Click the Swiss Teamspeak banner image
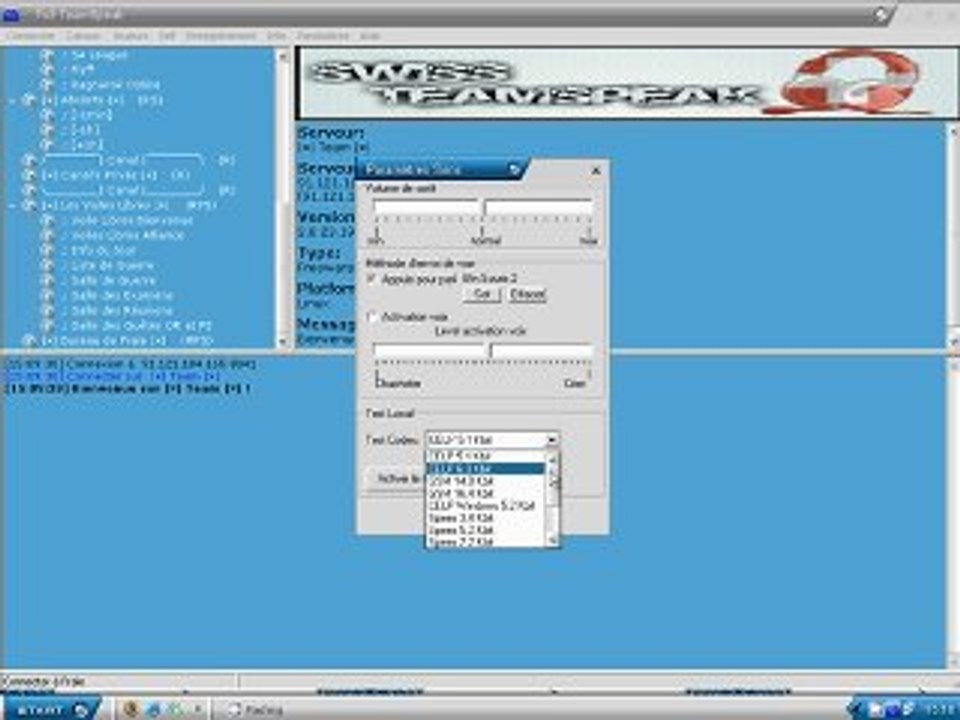 pos(627,83)
